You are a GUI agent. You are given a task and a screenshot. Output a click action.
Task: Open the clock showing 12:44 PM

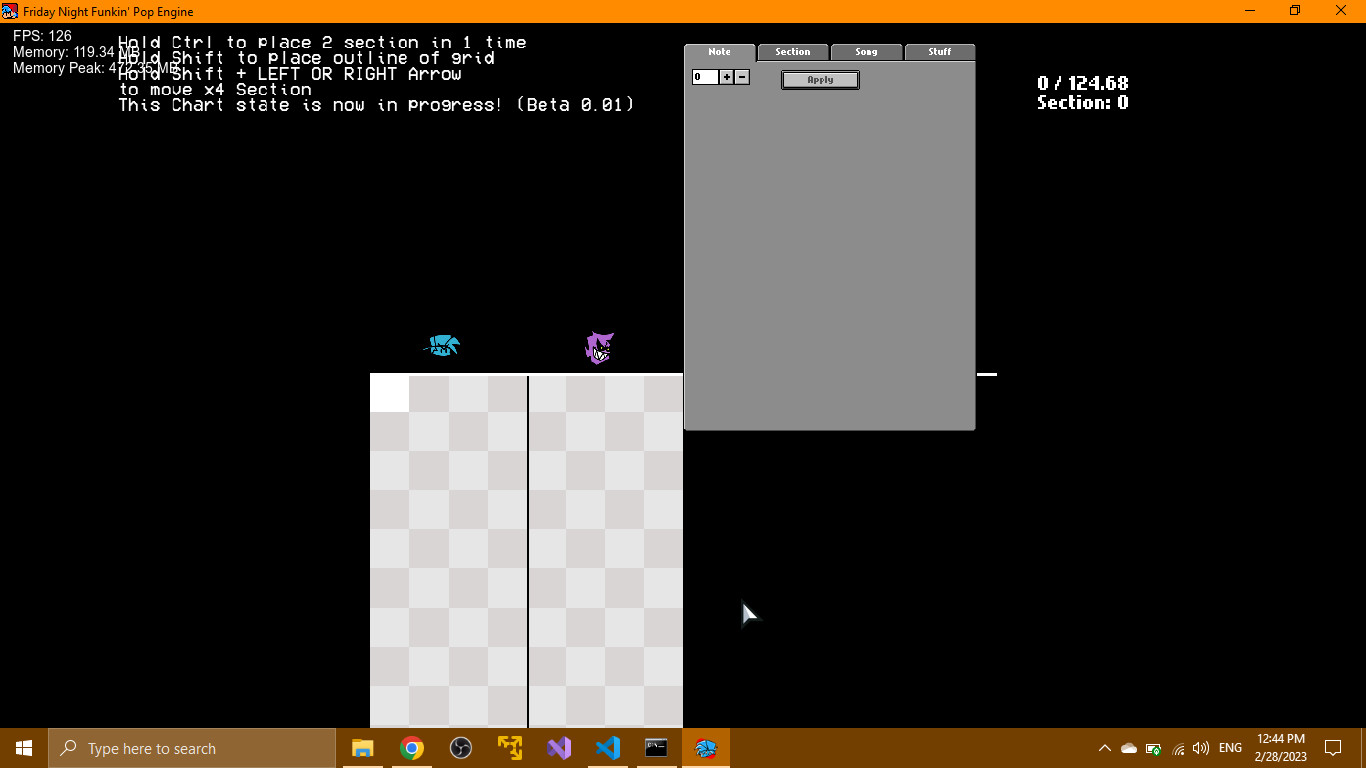click(x=1281, y=748)
